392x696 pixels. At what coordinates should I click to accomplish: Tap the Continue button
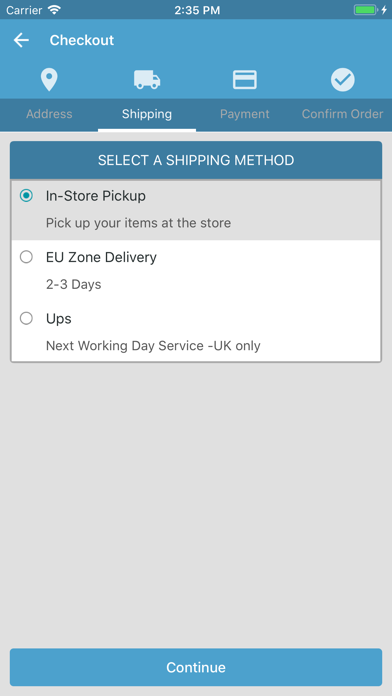point(196,667)
